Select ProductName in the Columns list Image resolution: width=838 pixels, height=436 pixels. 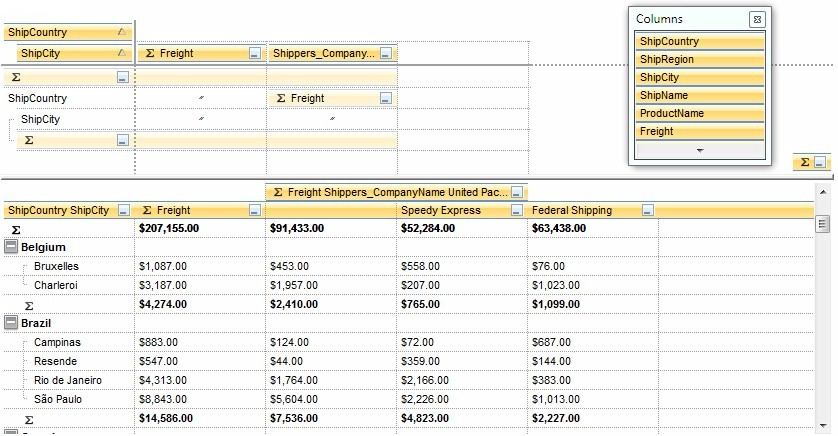(700, 113)
